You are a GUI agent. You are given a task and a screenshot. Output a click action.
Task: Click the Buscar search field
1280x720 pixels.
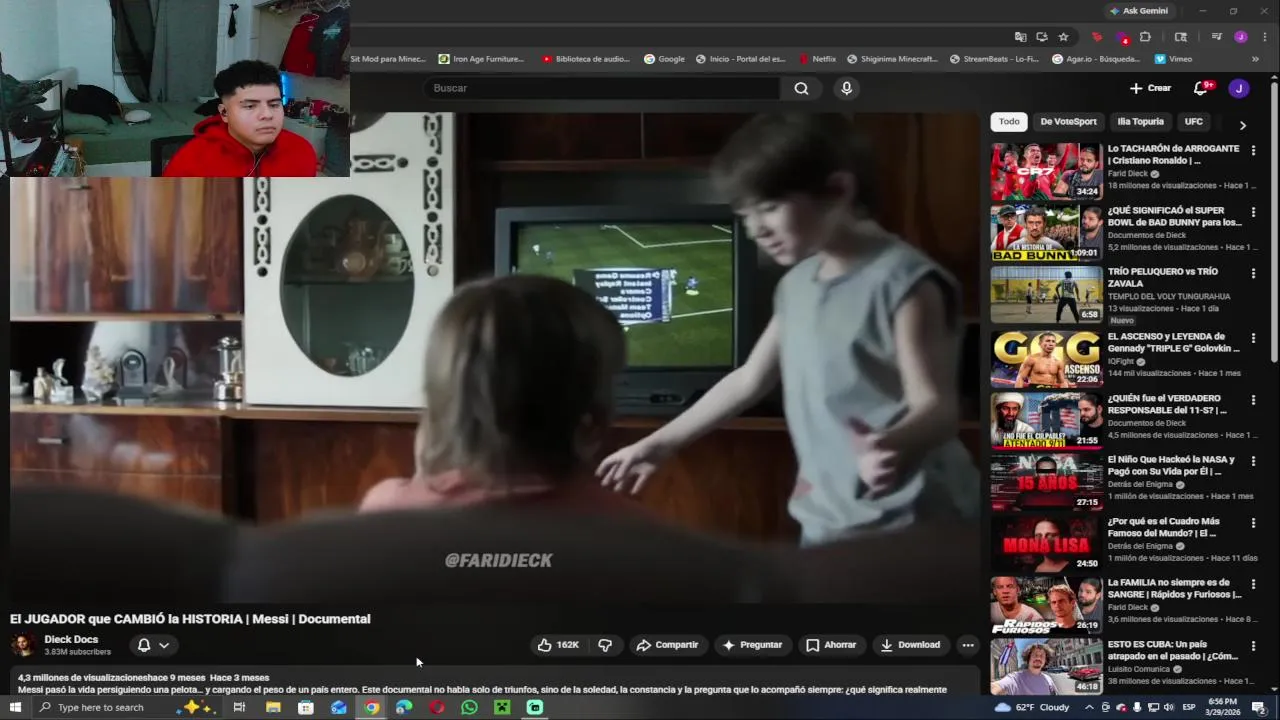click(600, 88)
